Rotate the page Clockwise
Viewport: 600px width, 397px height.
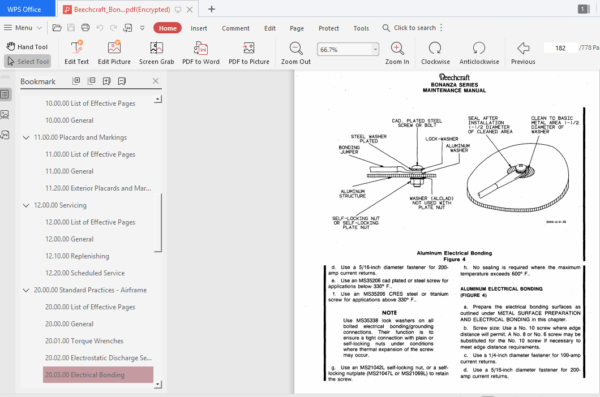click(435, 53)
